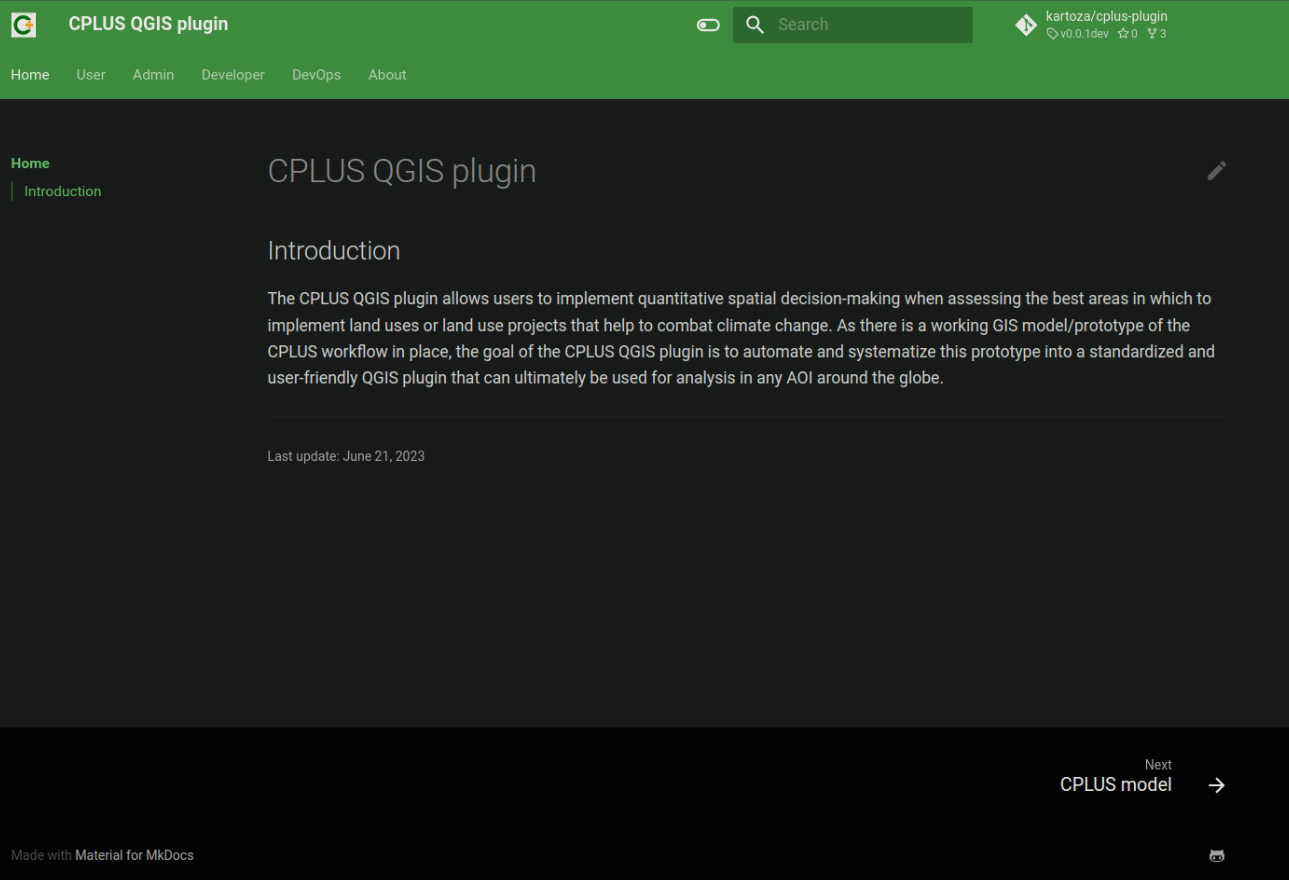Click the v0.0.1dev version tag
This screenshot has width=1289, height=880.
1078,34
